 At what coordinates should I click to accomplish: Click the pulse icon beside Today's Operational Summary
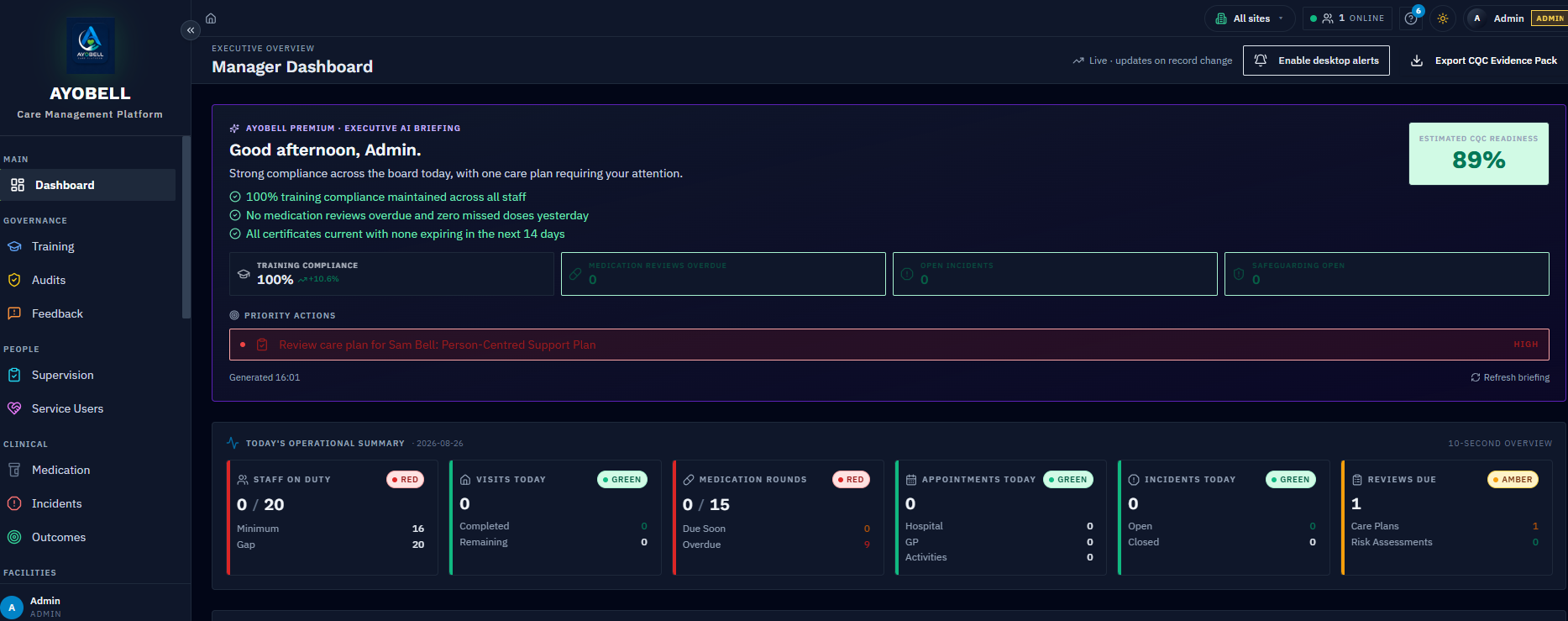[233, 443]
